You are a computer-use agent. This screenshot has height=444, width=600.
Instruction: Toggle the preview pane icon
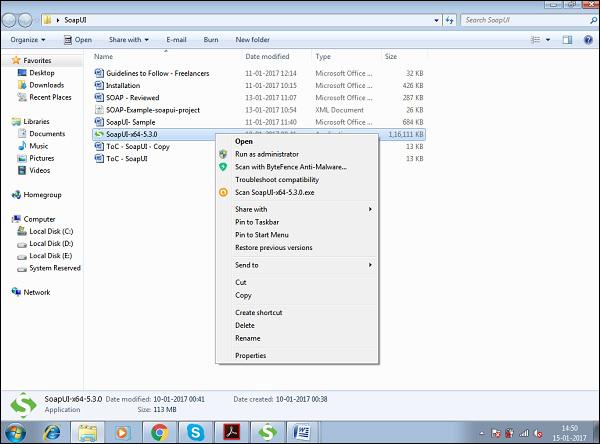click(567, 39)
